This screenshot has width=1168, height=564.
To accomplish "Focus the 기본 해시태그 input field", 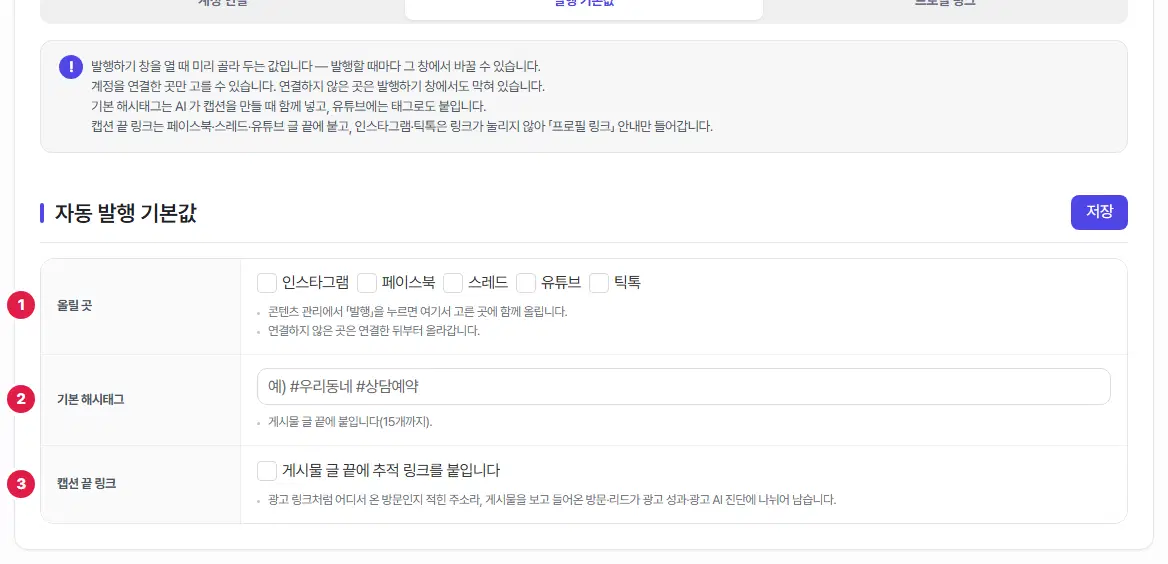I will click(683, 387).
